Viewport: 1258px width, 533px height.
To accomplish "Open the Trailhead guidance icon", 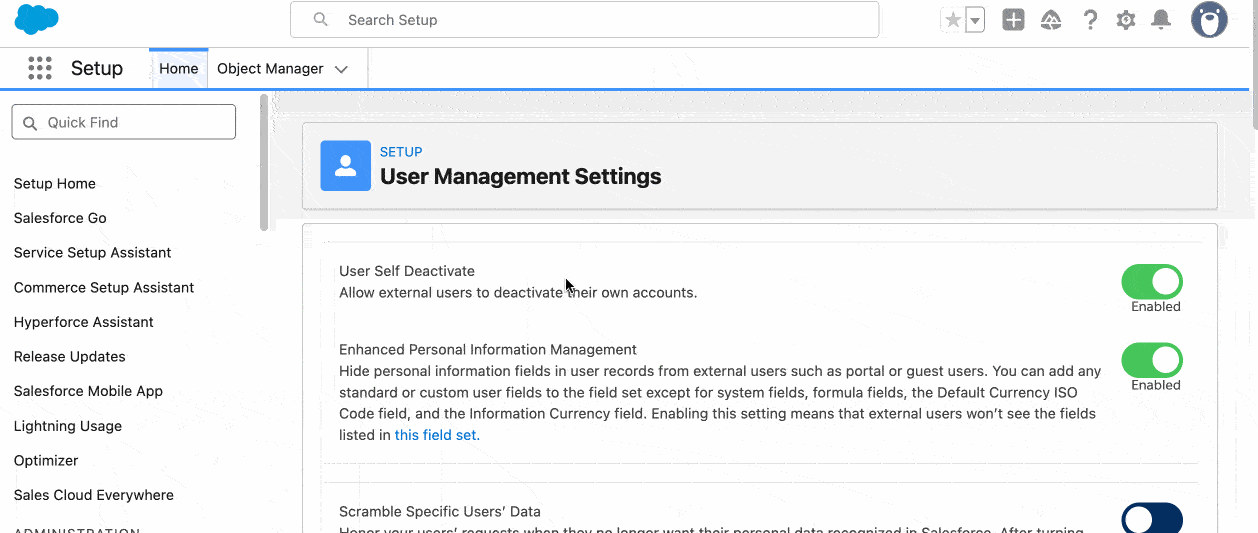I will (x=1051, y=20).
